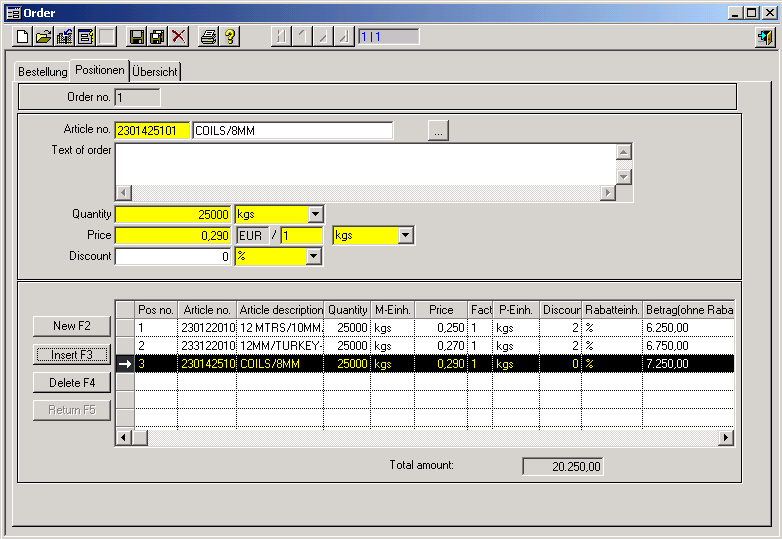Click the exit door icon at right
The height and width of the screenshot is (539, 782).
pos(764,37)
